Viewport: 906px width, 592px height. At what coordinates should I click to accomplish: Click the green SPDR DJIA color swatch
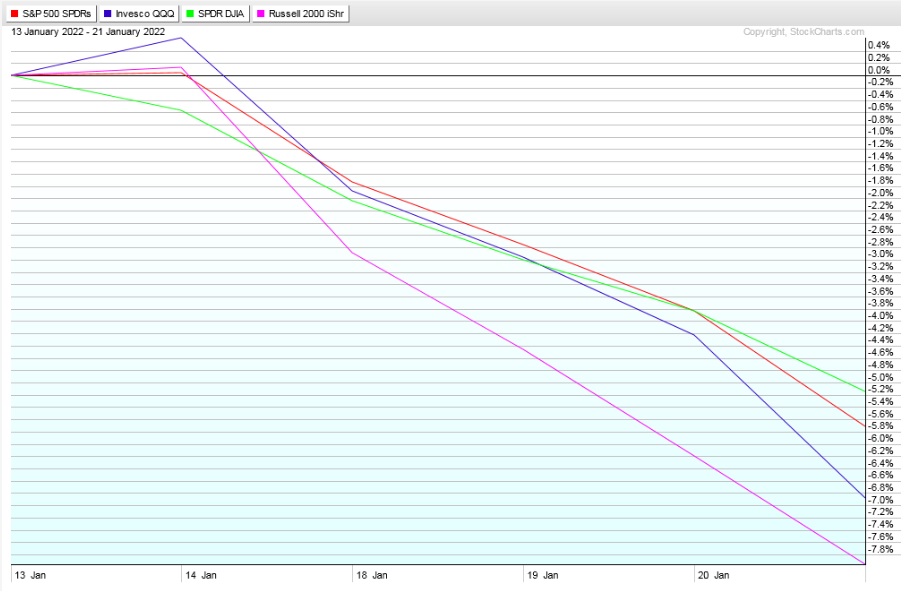(x=190, y=13)
